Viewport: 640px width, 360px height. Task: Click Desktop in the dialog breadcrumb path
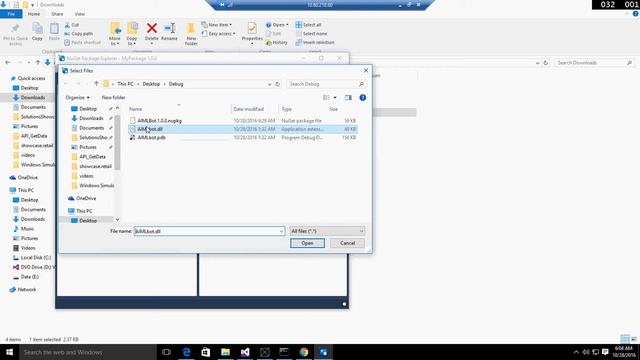(151, 84)
